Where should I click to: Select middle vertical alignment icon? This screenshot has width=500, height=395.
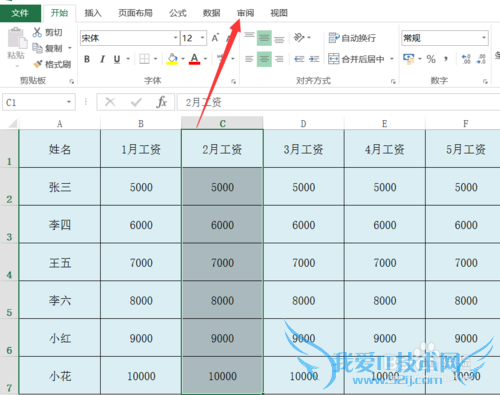[264, 38]
